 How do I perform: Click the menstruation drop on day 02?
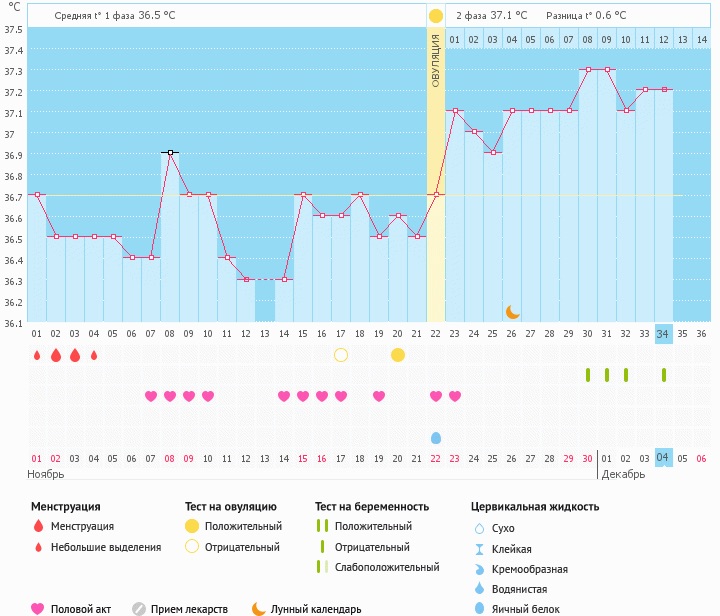[56, 355]
